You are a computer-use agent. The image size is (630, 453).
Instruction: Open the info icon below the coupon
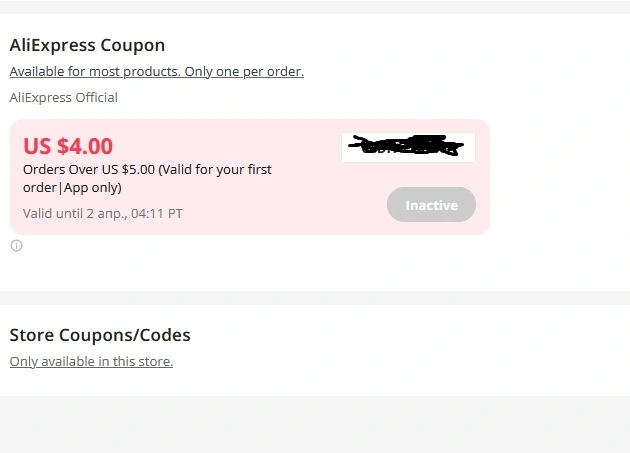coord(16,246)
